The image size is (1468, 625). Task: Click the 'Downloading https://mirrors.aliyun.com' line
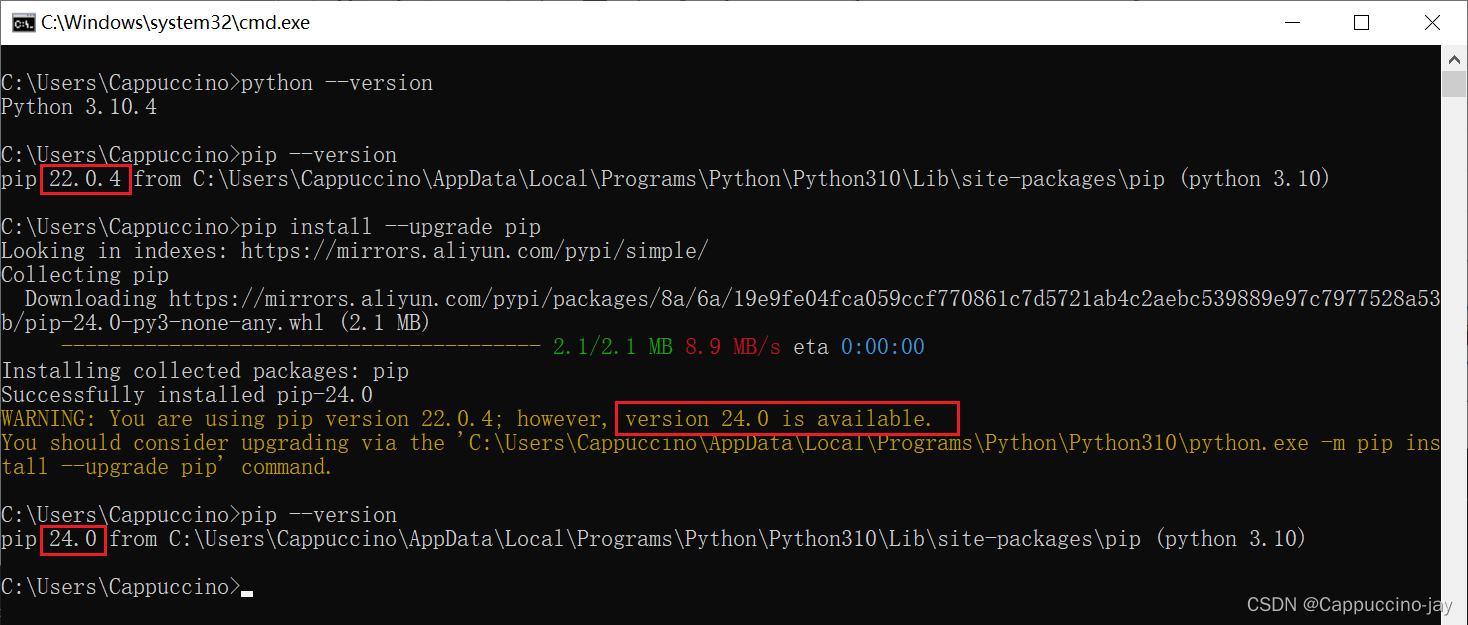pos(732,299)
